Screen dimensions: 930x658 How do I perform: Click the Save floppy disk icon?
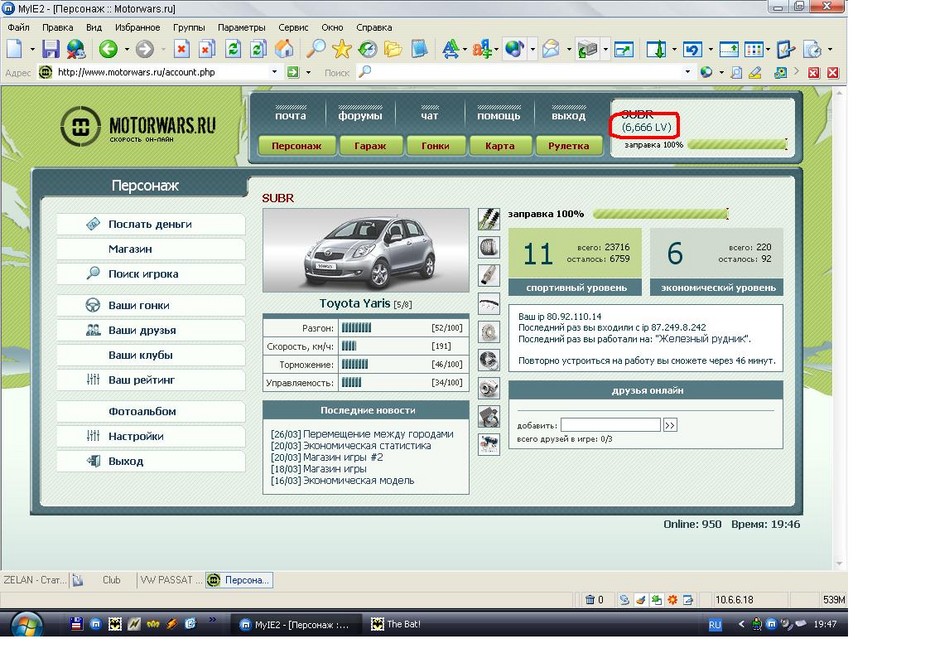(51, 49)
